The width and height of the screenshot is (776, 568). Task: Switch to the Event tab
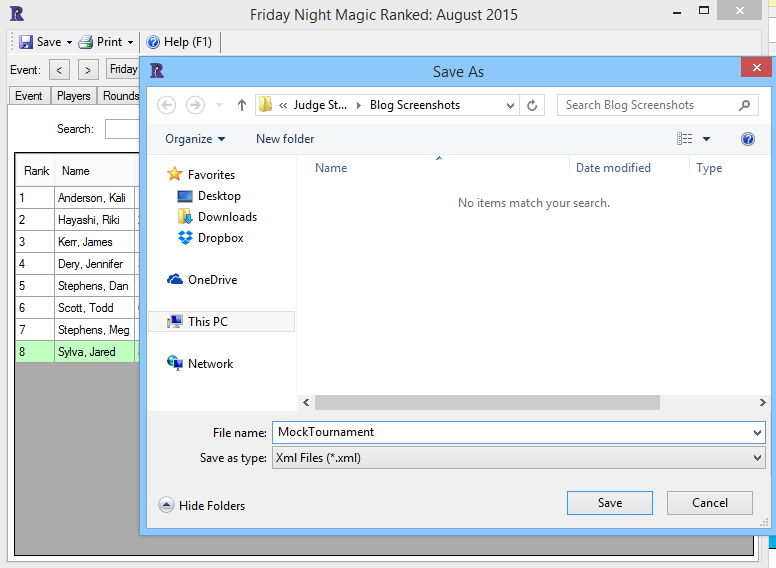coord(29,96)
